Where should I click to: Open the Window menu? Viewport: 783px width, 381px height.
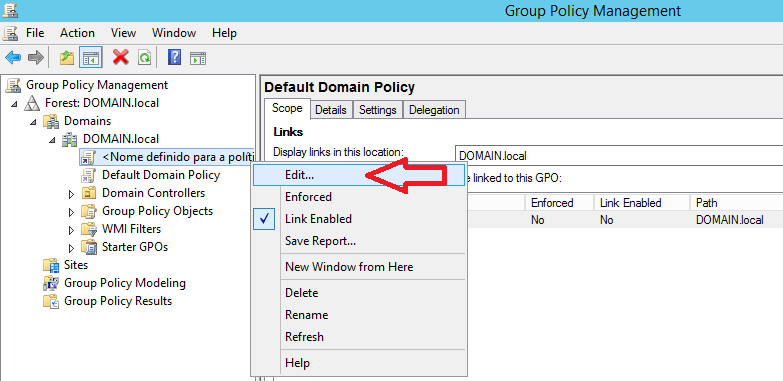[x=174, y=33]
